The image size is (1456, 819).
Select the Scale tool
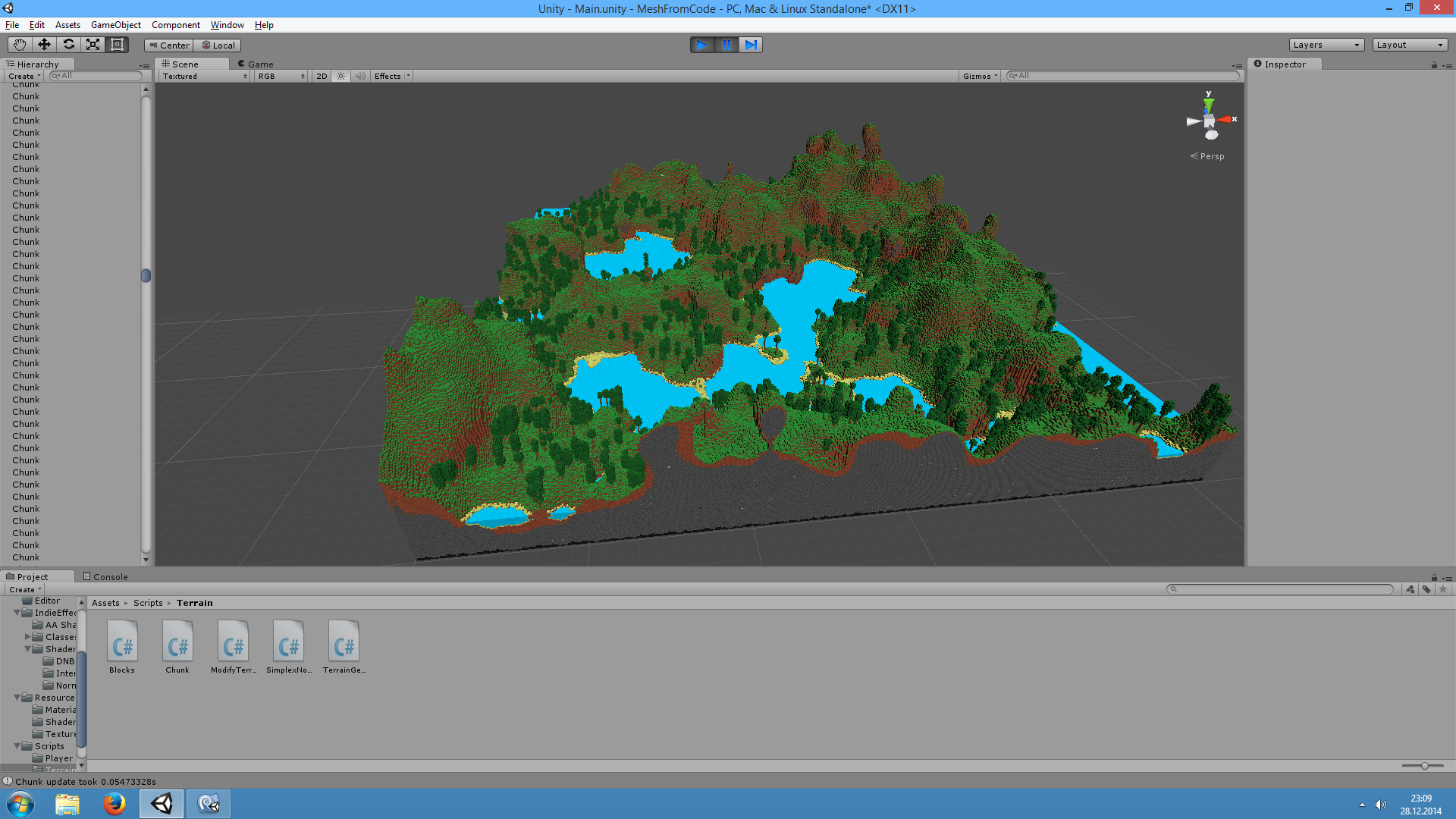(93, 45)
